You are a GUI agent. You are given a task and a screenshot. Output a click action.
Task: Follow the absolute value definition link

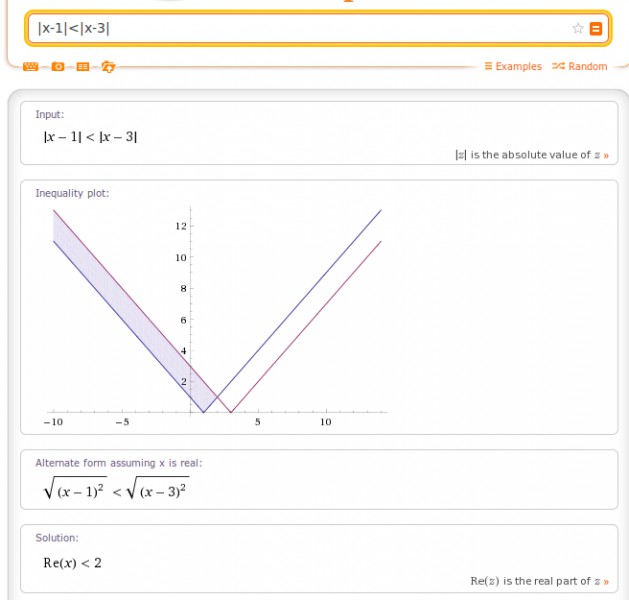pos(531,155)
